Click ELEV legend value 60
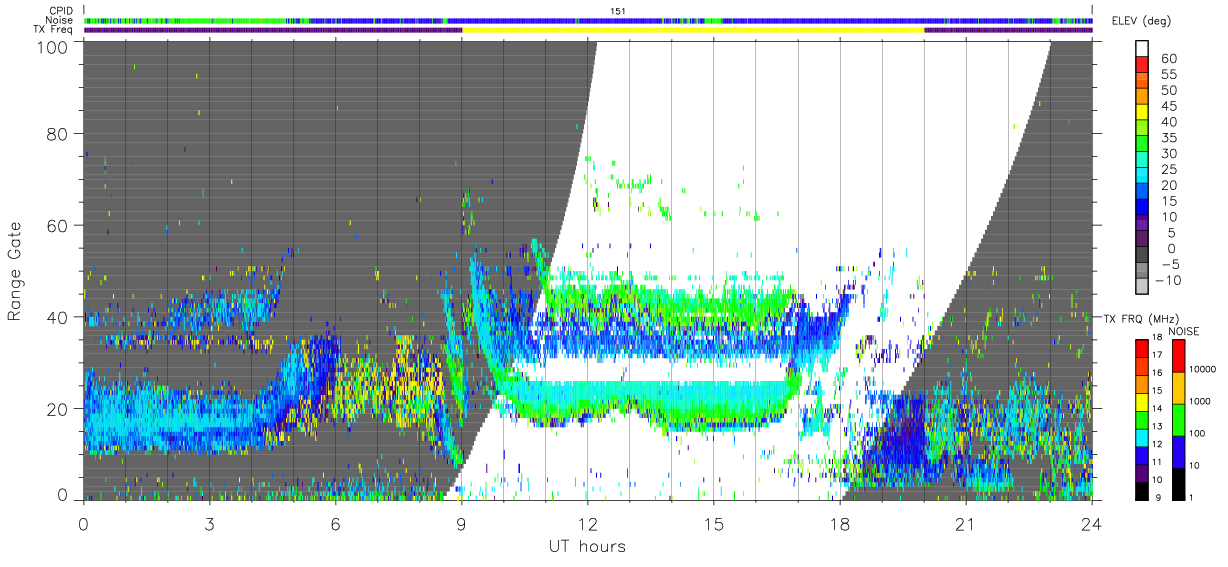Image resolution: width=1228 pixels, height=567 pixels. 1168,58
